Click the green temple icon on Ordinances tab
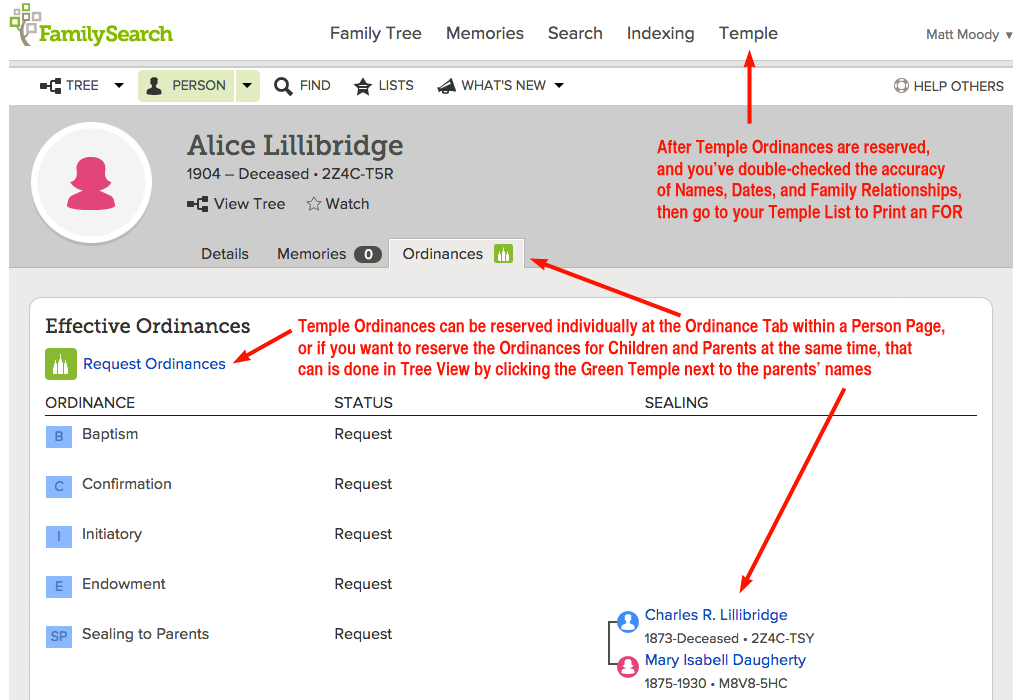 tap(504, 254)
